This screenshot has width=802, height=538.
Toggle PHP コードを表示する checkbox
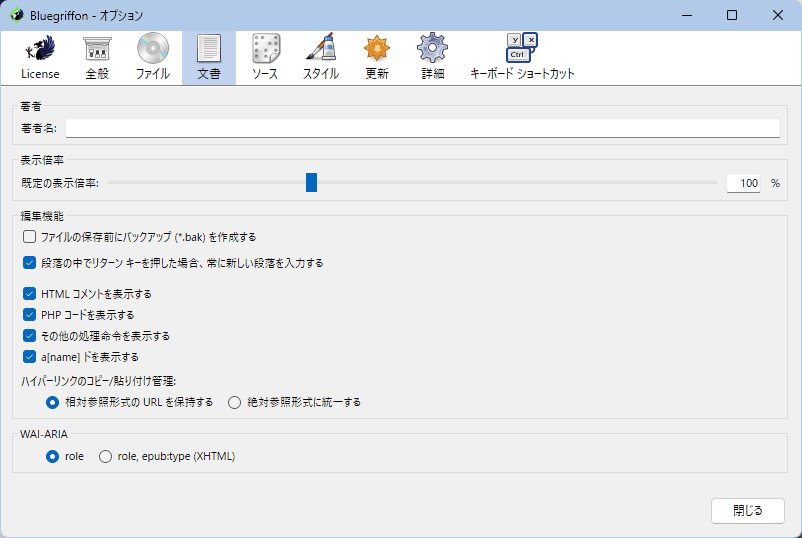coord(29,315)
